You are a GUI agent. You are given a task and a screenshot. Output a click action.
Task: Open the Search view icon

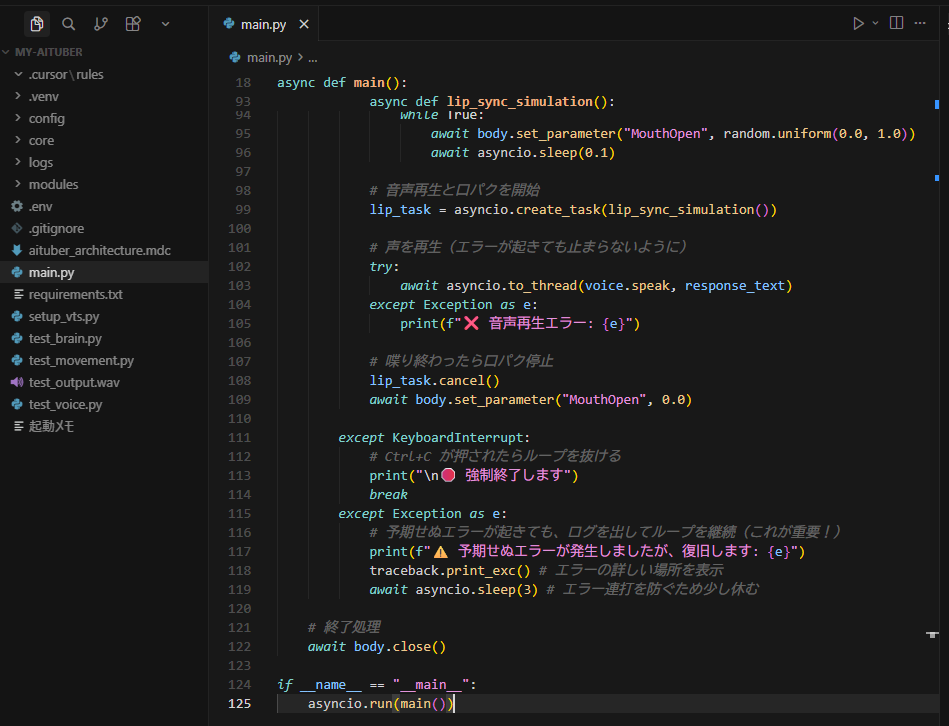coord(69,24)
